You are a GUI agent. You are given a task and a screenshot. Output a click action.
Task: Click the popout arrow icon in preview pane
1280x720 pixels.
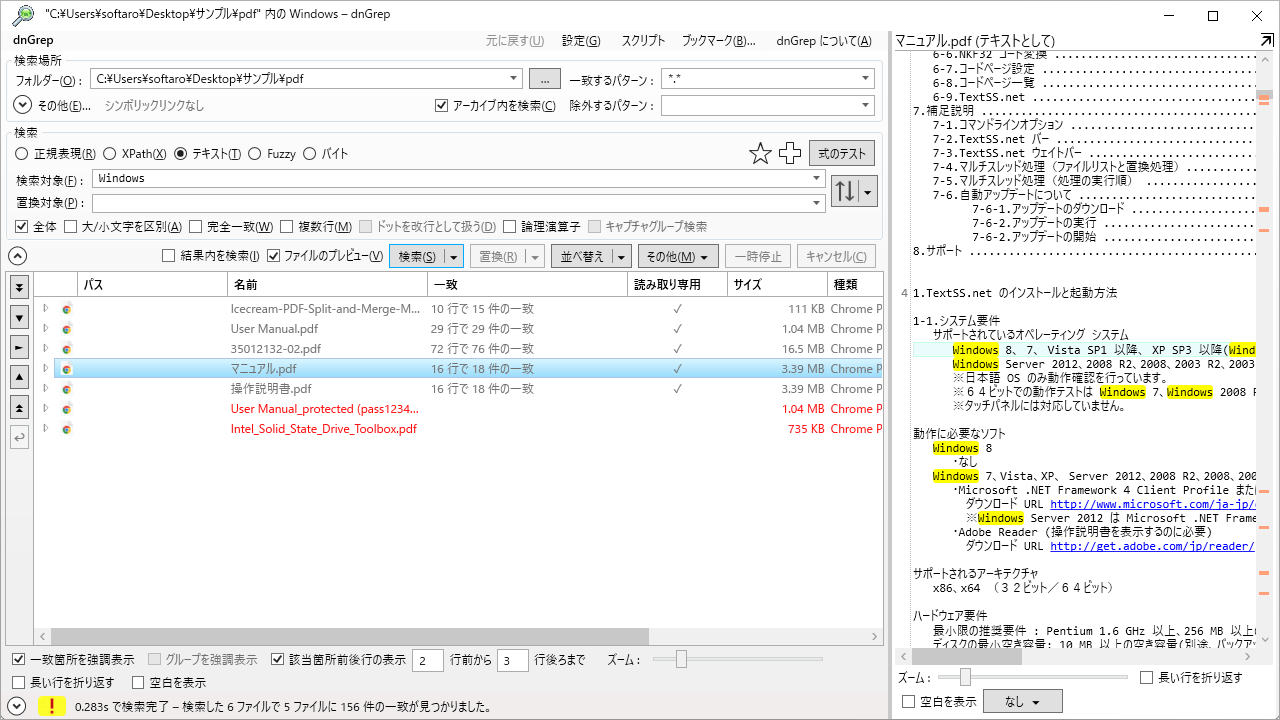point(1267,40)
